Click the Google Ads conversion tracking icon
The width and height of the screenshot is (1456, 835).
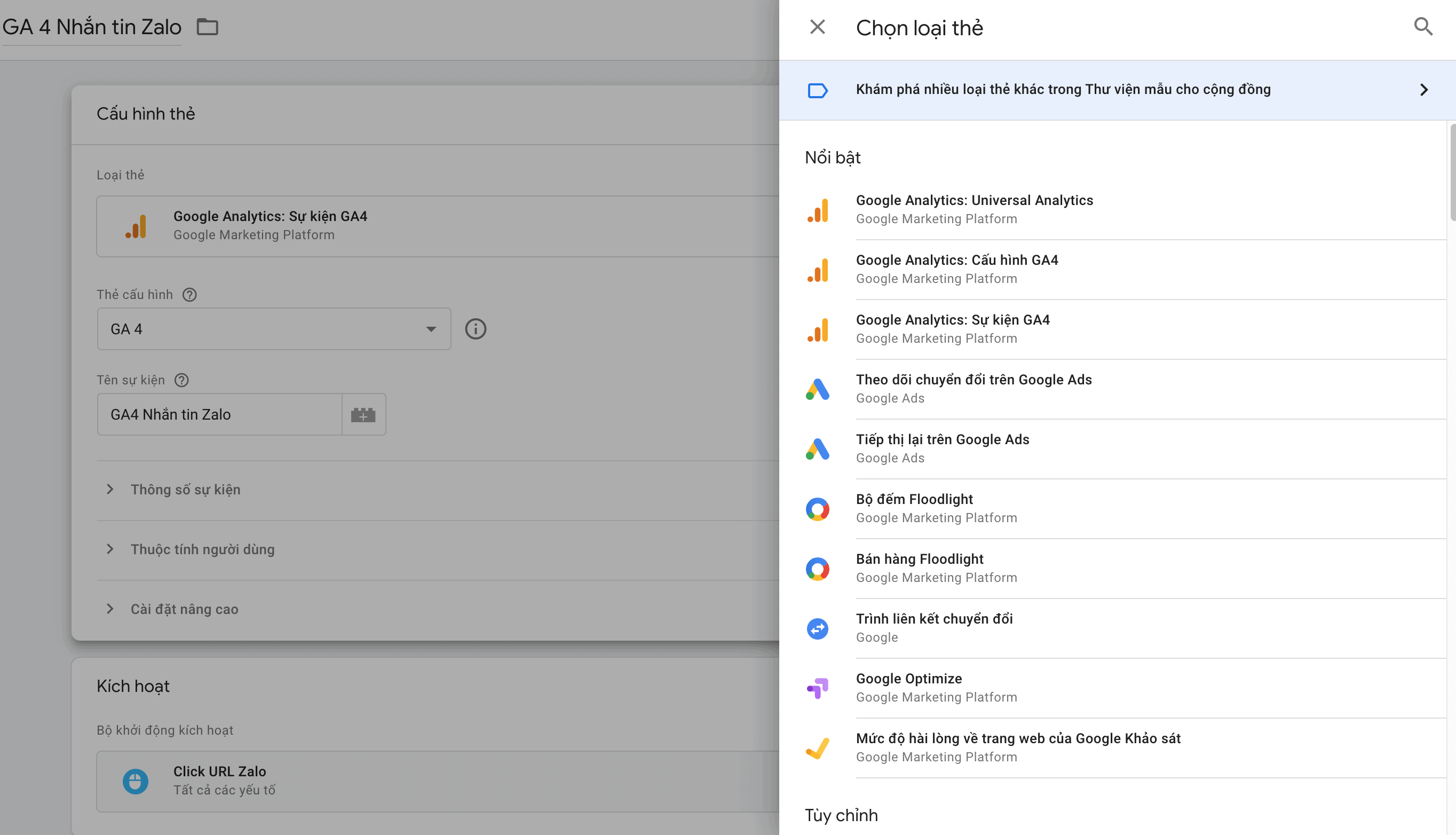click(x=818, y=389)
